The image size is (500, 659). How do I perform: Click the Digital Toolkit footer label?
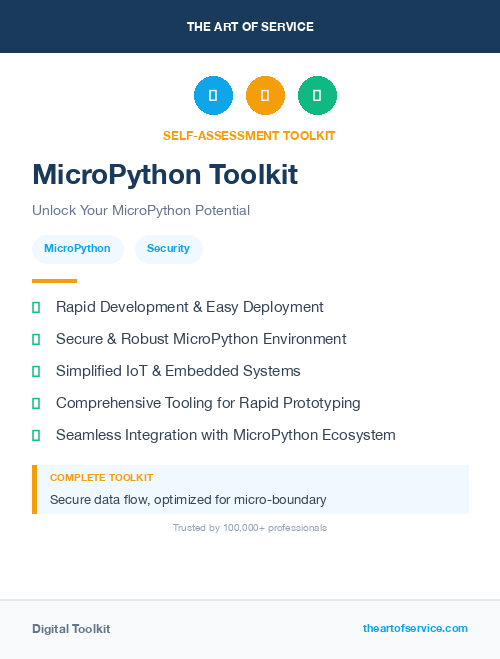[71, 629]
